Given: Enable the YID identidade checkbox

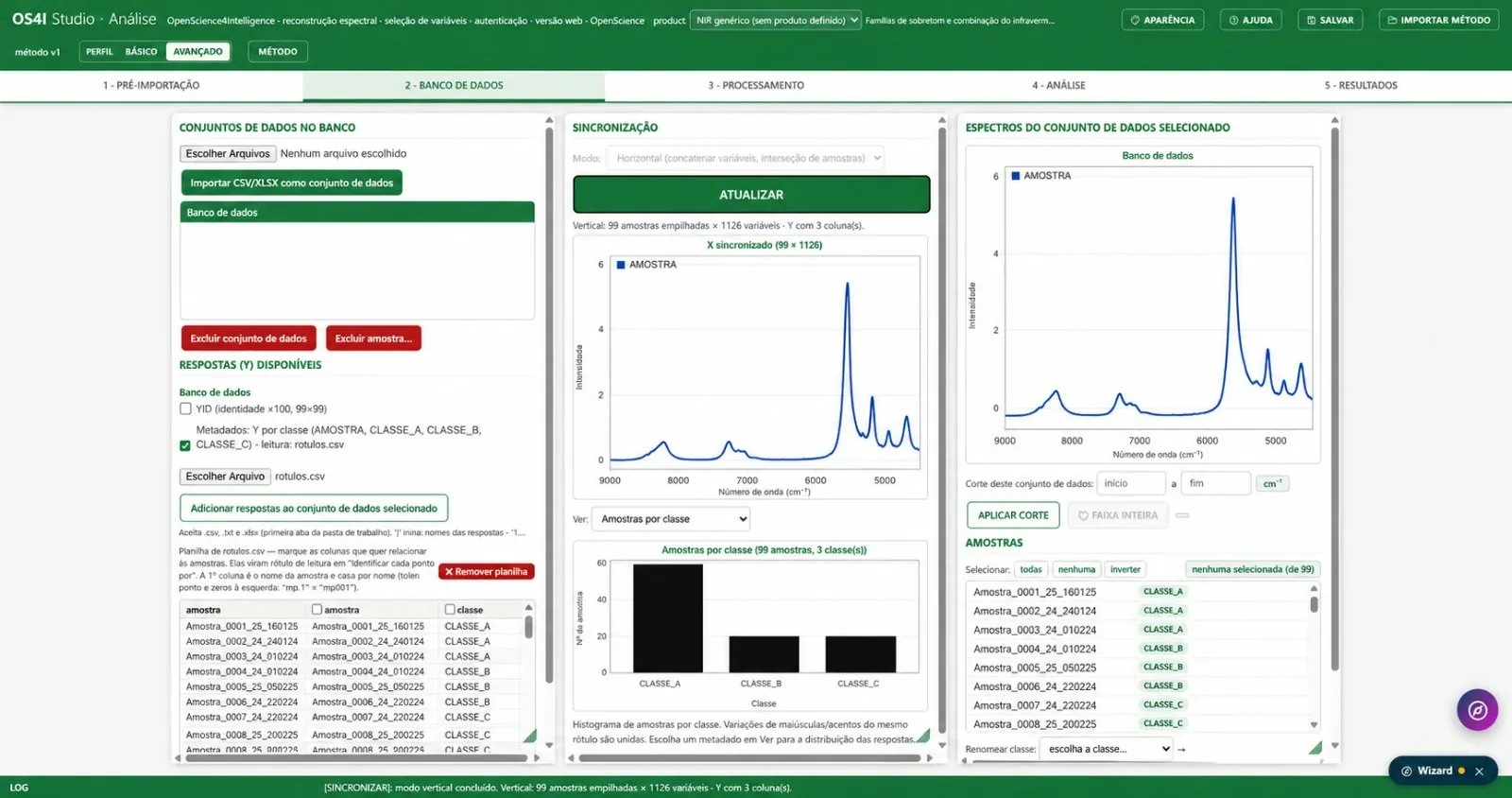Looking at the screenshot, I should 185,409.
